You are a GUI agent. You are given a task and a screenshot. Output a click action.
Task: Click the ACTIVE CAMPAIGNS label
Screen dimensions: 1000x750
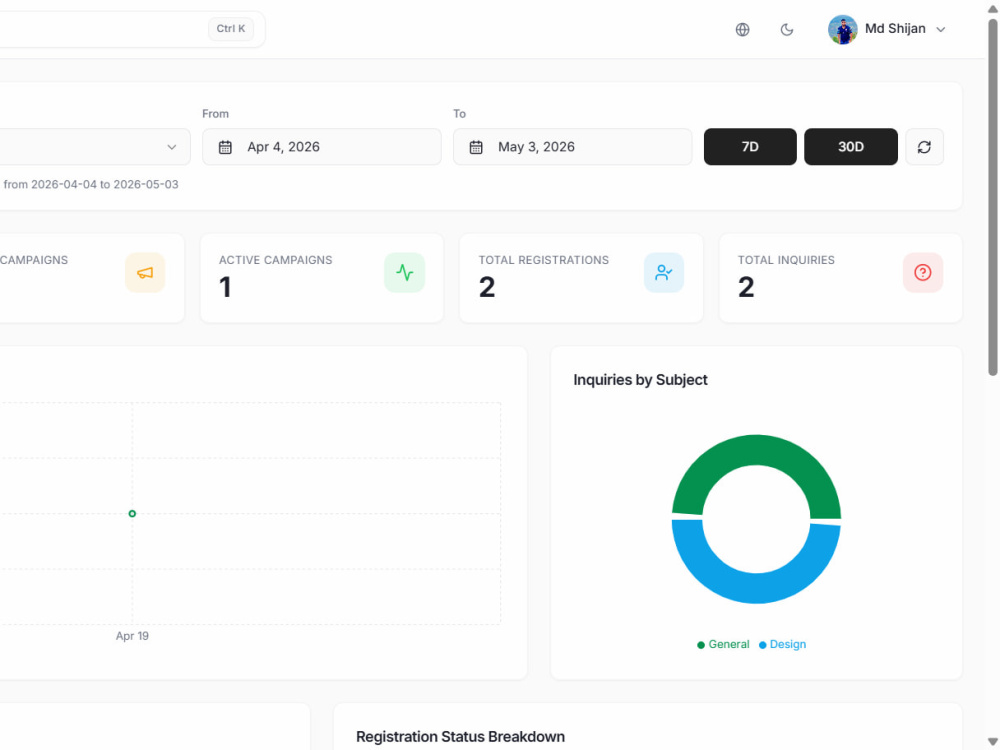276,260
